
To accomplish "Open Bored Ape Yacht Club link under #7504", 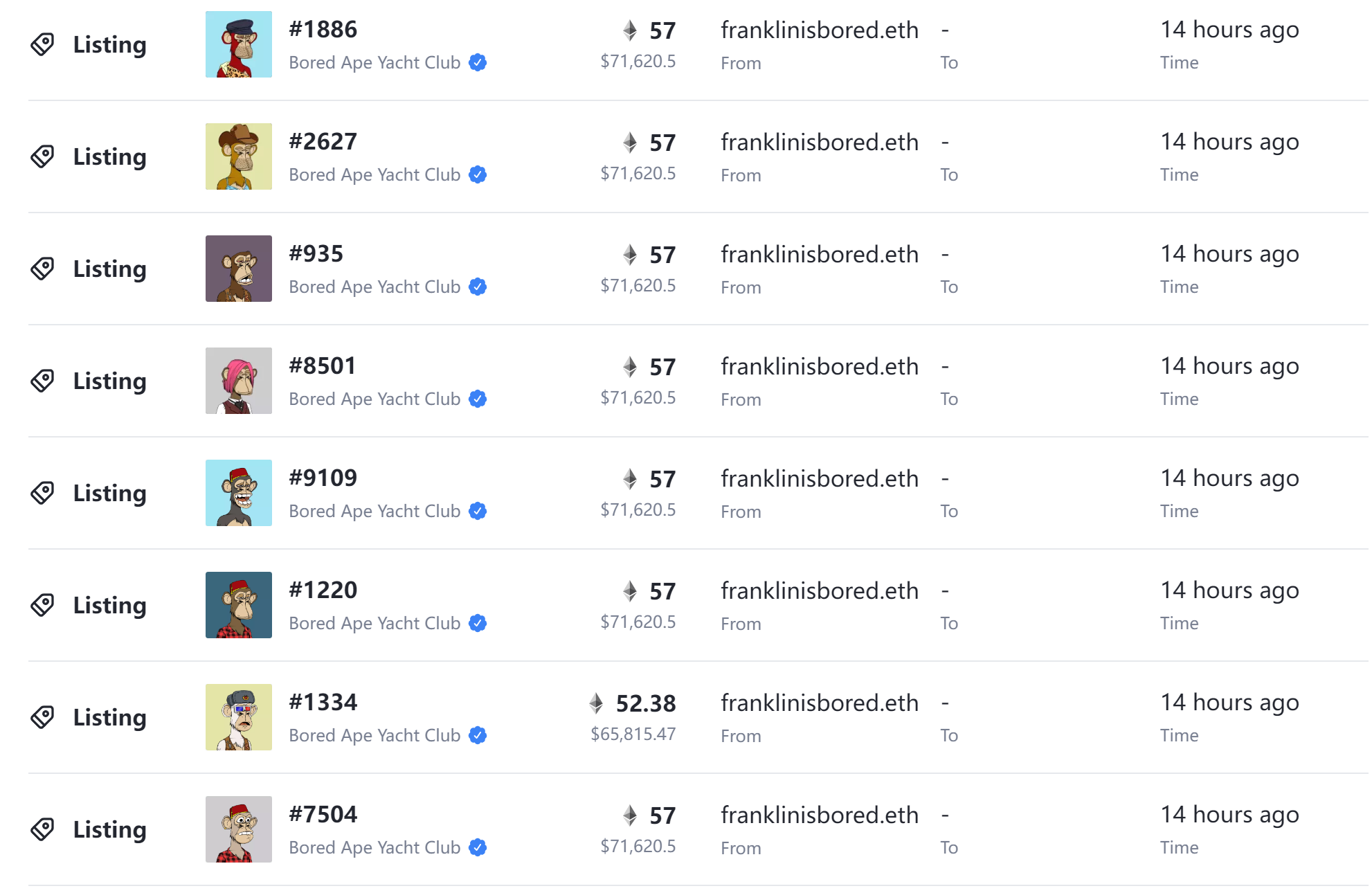I will (374, 847).
